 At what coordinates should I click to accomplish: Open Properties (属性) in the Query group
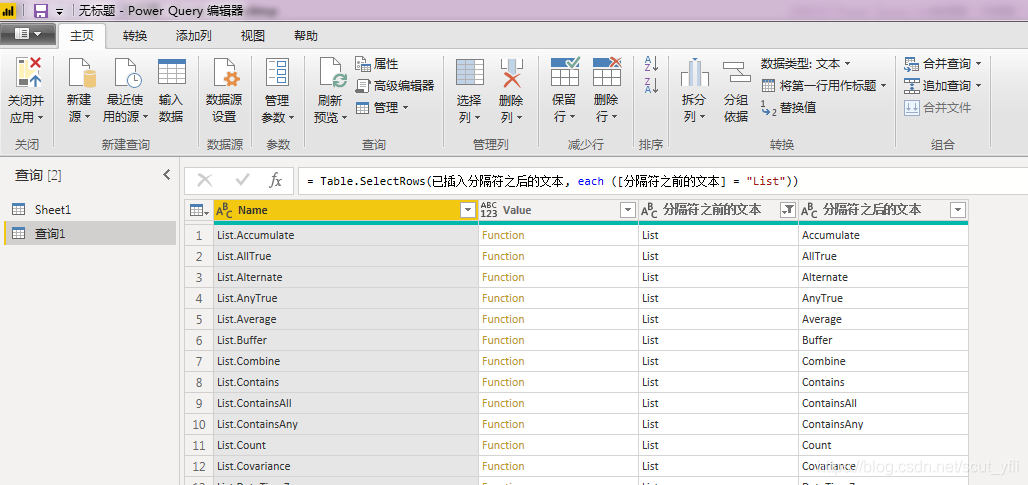[x=377, y=64]
